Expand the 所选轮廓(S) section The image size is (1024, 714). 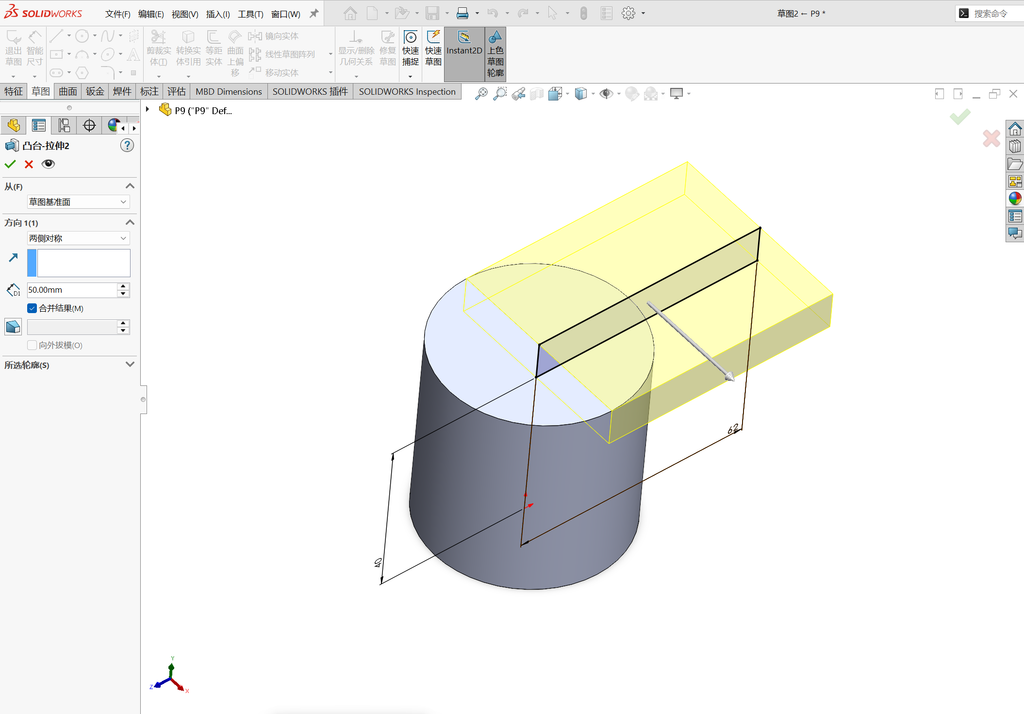tap(130, 365)
